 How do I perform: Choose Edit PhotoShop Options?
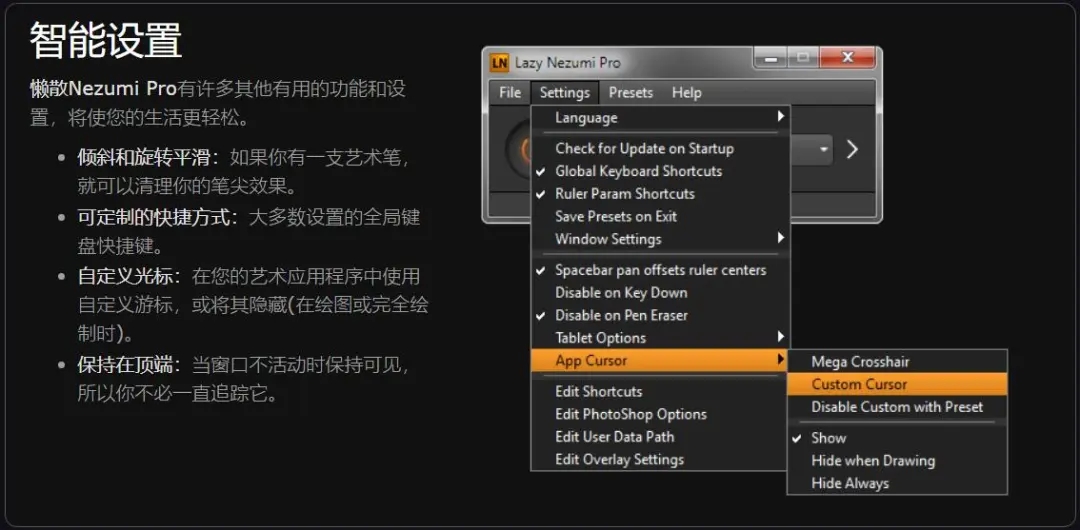tap(661, 414)
